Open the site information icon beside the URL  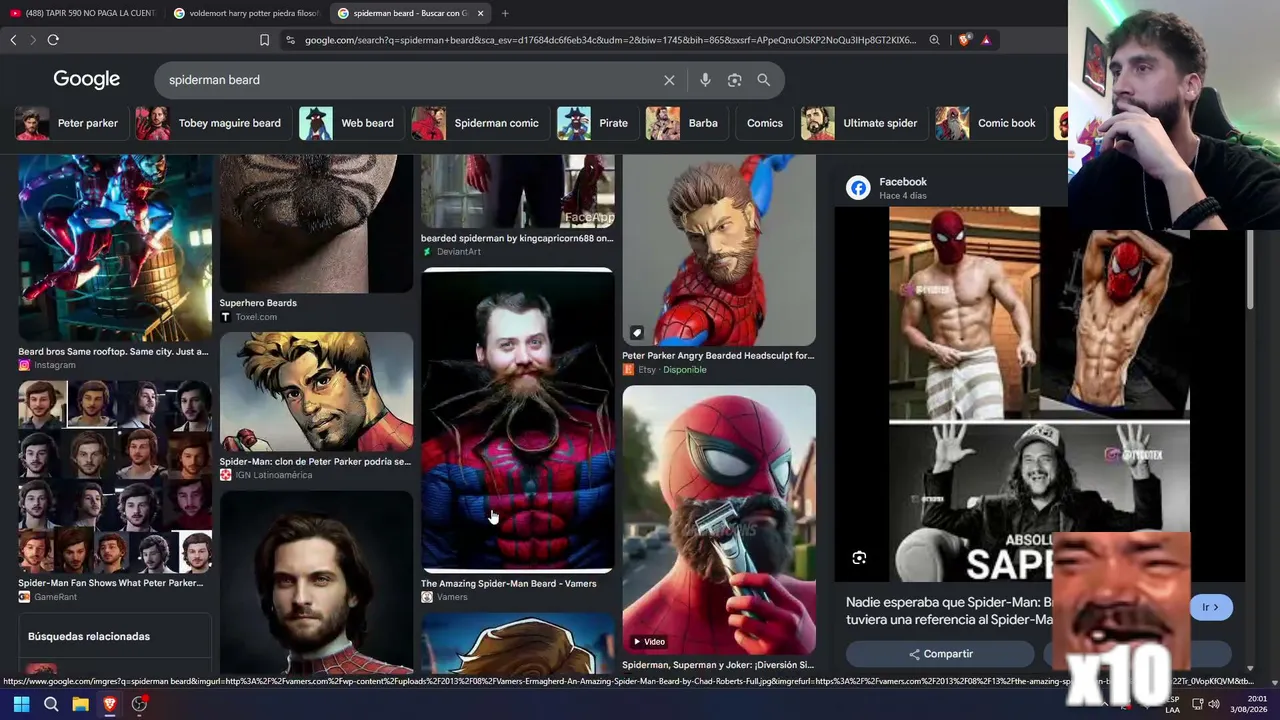coord(290,40)
